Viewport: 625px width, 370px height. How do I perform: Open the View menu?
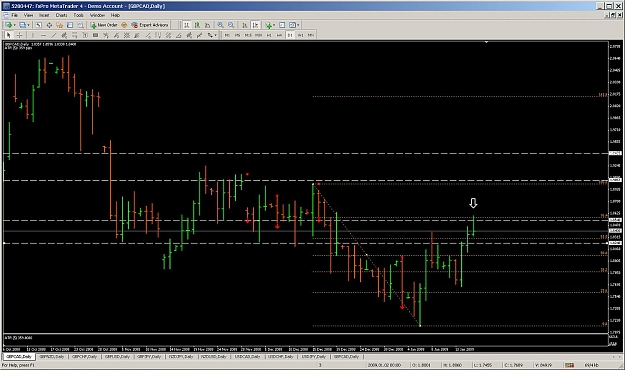click(x=28, y=15)
